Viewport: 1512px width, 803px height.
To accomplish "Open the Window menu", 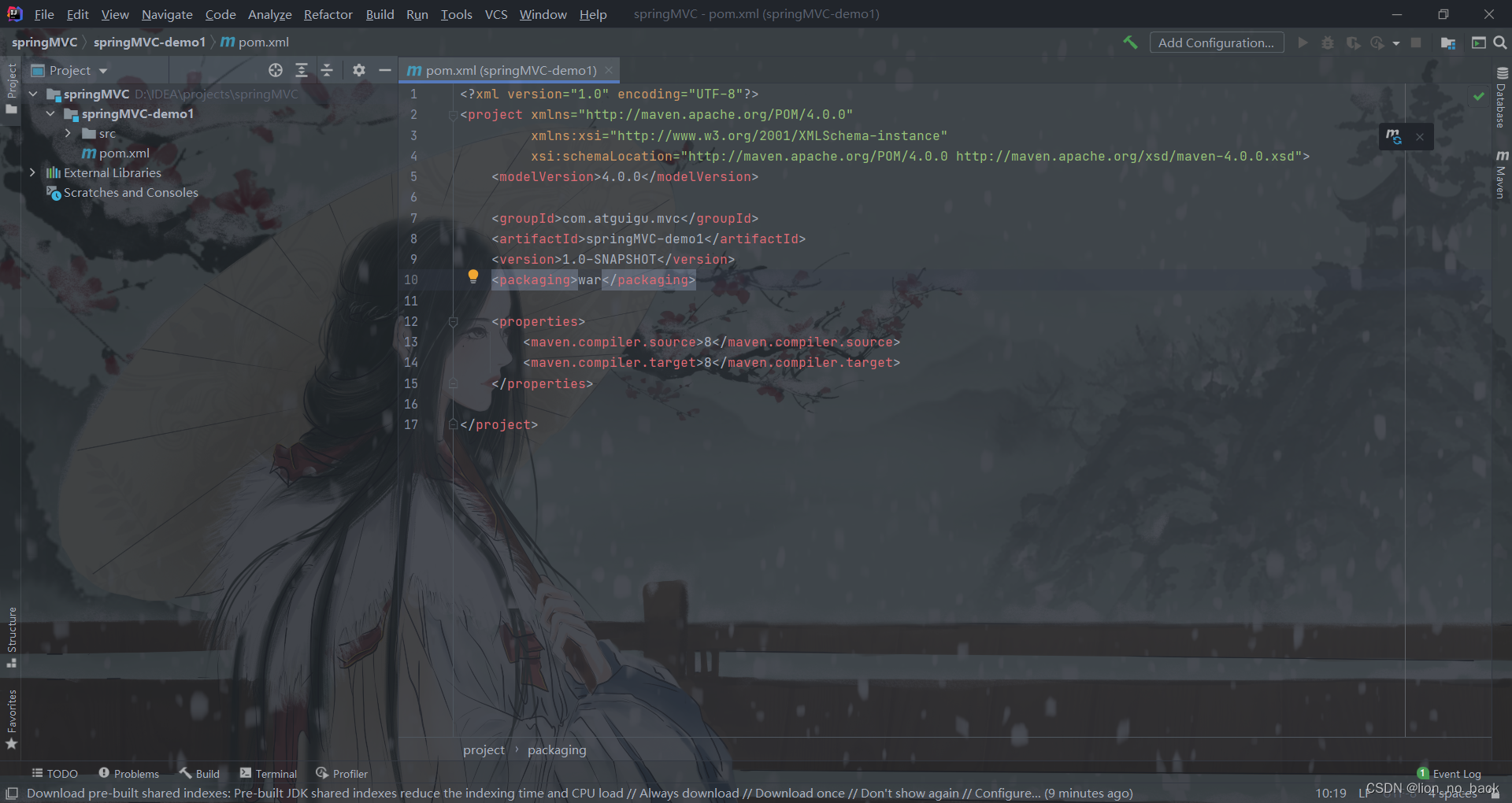I will point(543,14).
